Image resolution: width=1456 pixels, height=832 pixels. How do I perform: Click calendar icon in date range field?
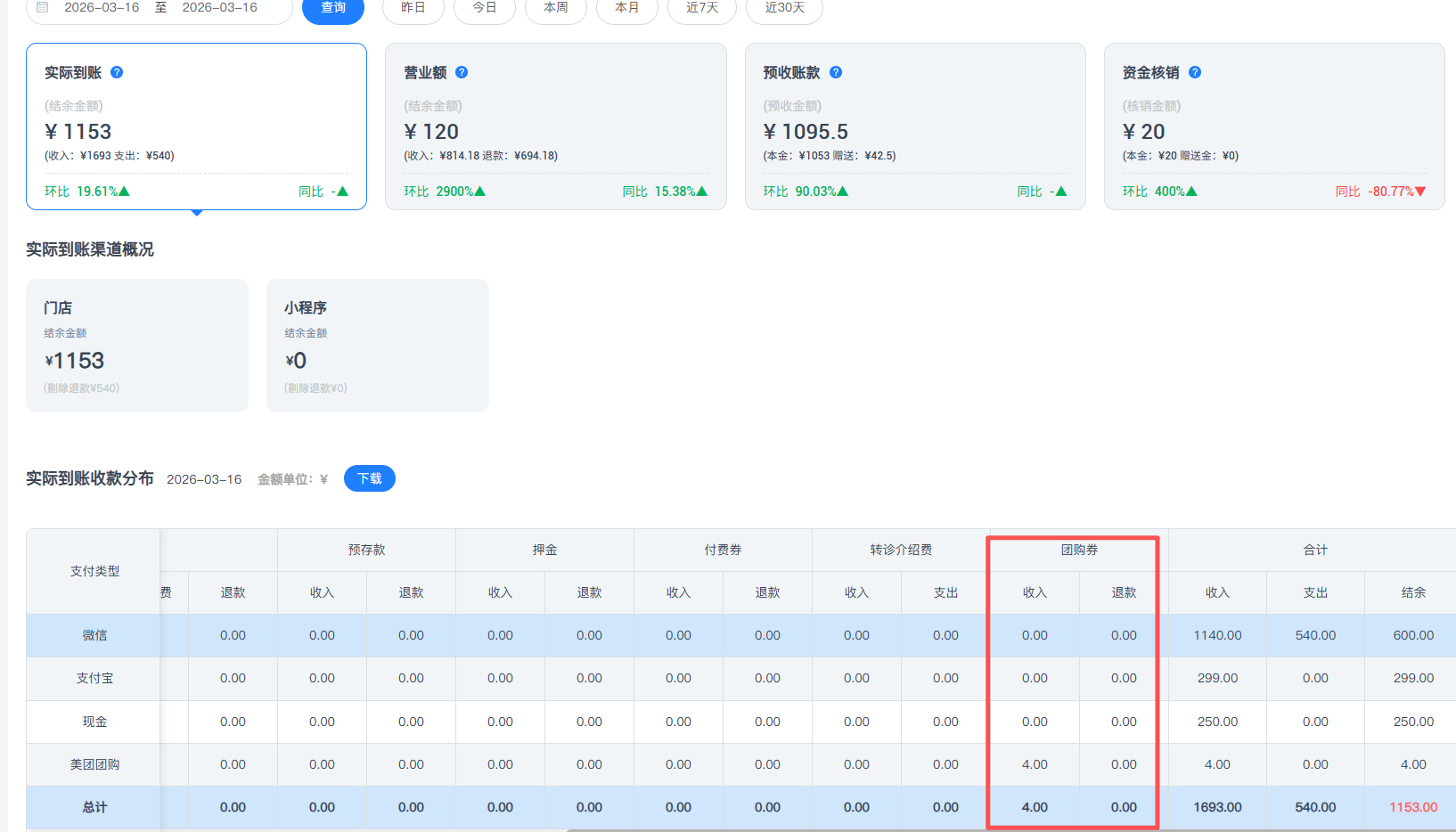[42, 7]
